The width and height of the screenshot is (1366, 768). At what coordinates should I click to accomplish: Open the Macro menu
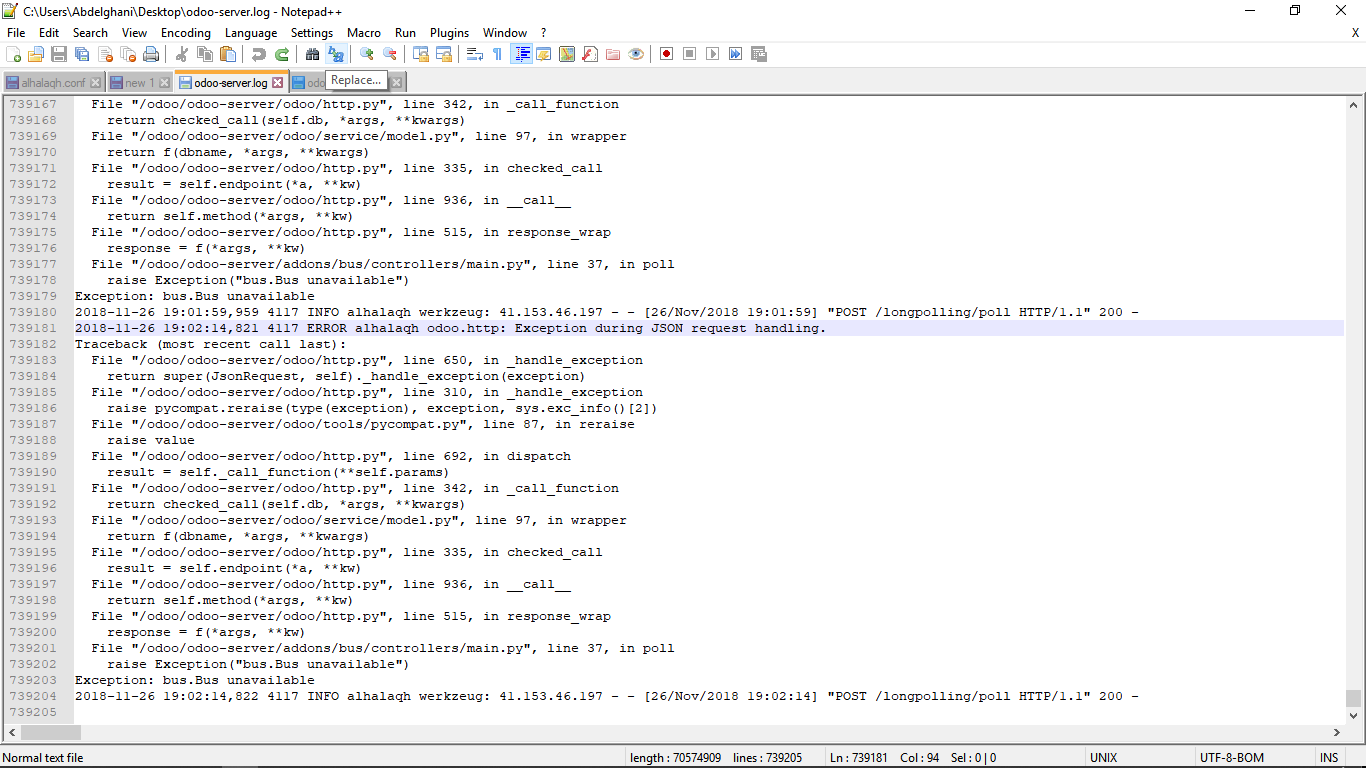pyautogui.click(x=364, y=33)
